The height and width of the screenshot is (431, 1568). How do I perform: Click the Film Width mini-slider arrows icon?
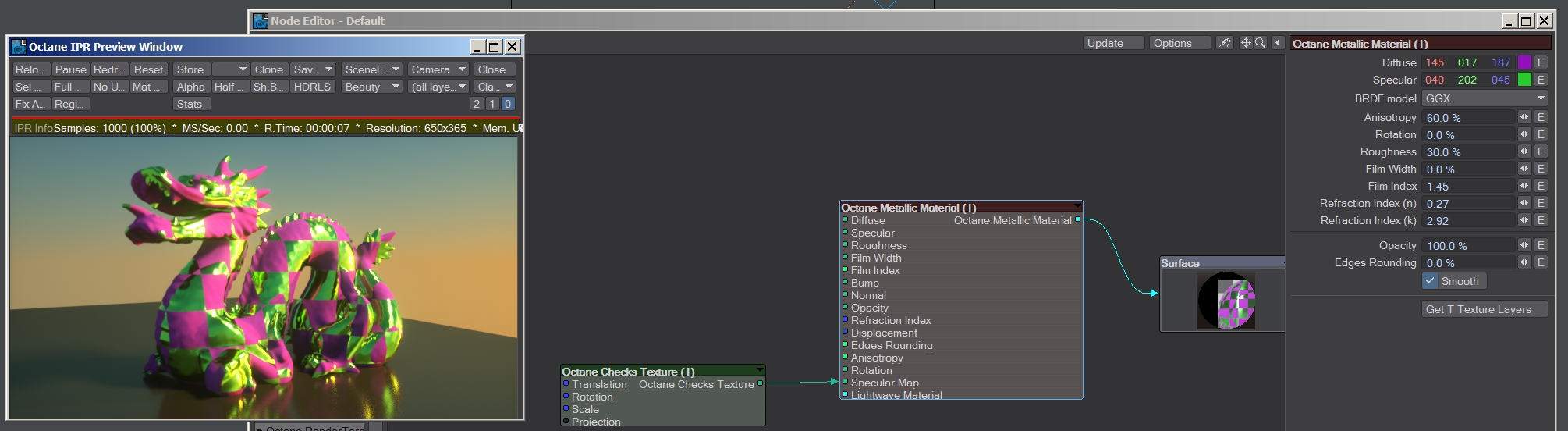(x=1524, y=169)
